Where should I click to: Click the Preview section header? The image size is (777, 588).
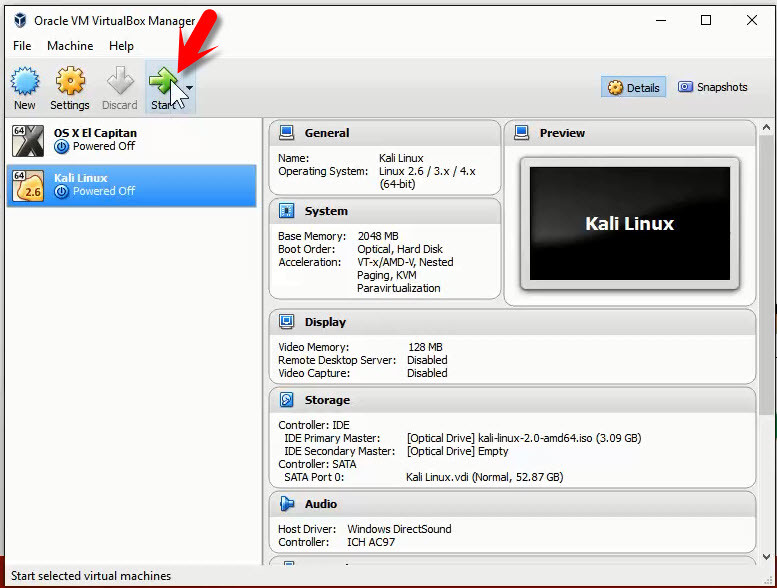(x=630, y=133)
